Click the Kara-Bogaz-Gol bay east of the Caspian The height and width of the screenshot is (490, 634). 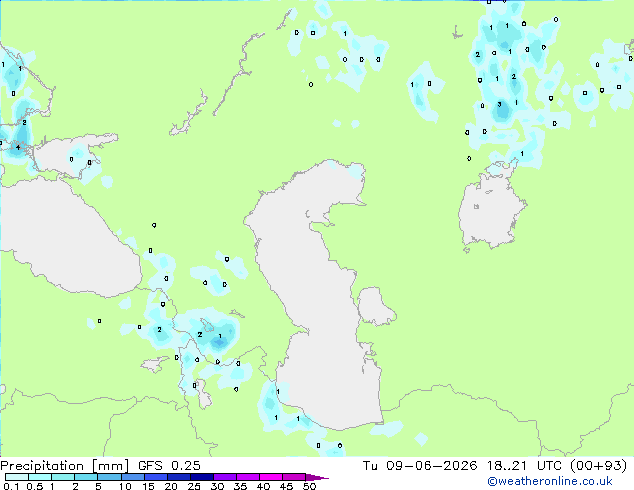[374, 306]
